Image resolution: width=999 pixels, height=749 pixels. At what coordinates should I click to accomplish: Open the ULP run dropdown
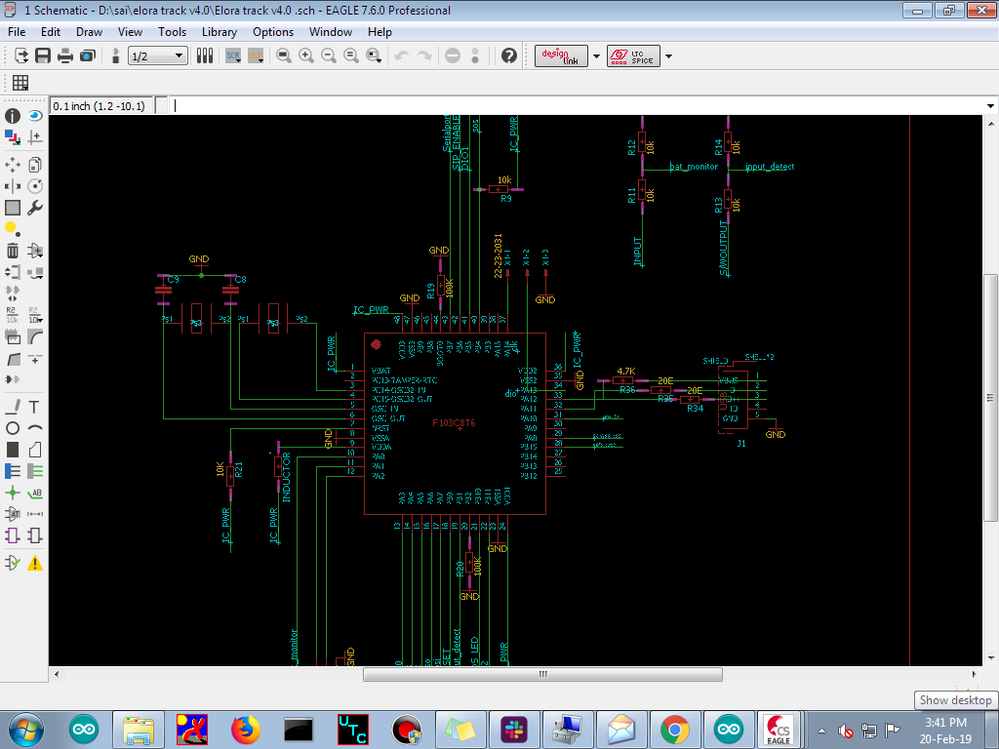256,56
